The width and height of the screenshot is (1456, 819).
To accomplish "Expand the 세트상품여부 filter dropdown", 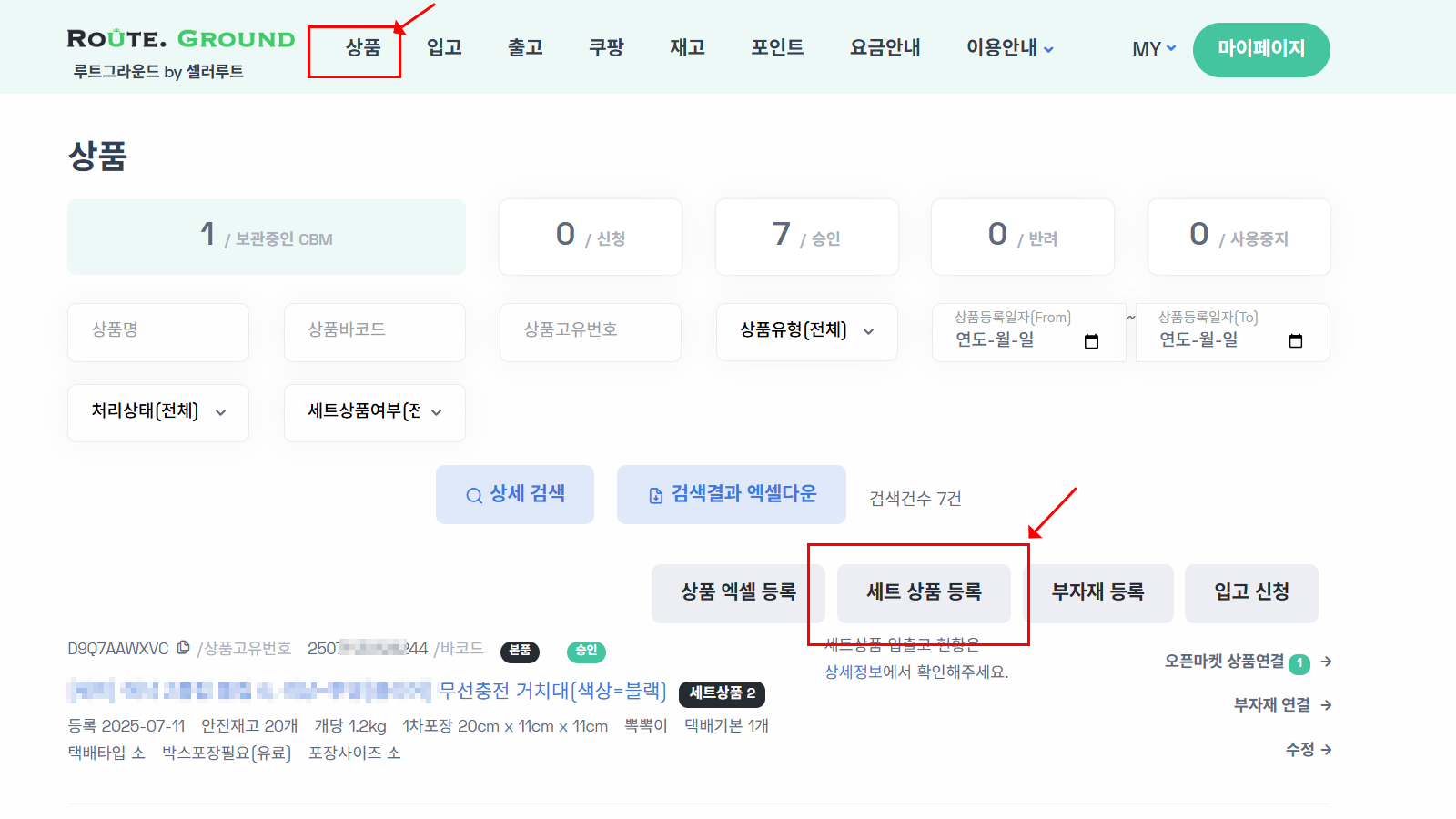I will point(374,412).
